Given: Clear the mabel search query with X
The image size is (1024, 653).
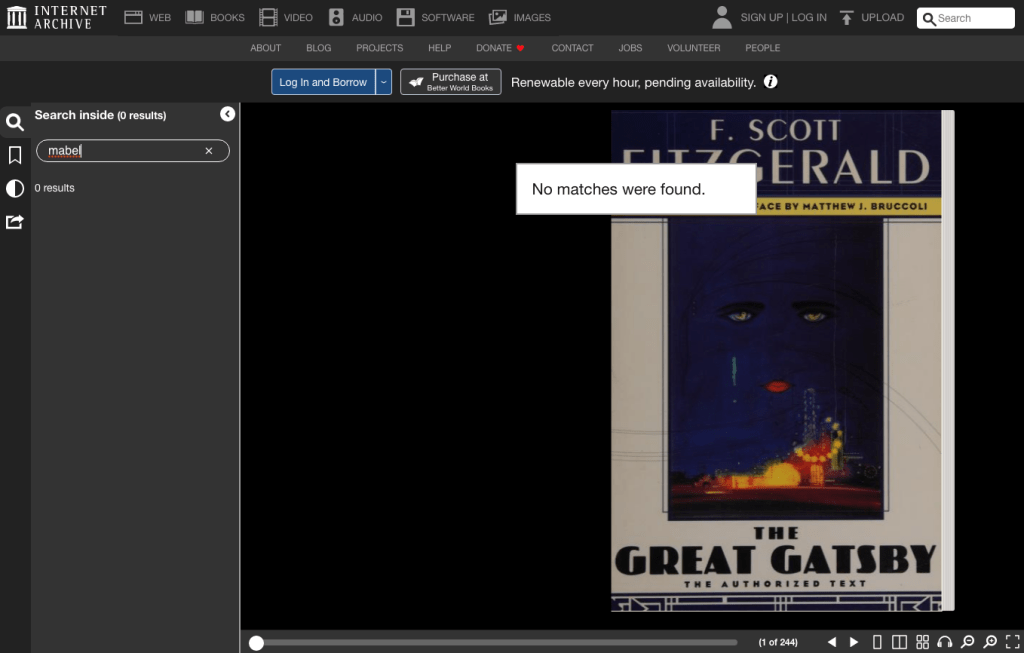Looking at the screenshot, I should (208, 150).
